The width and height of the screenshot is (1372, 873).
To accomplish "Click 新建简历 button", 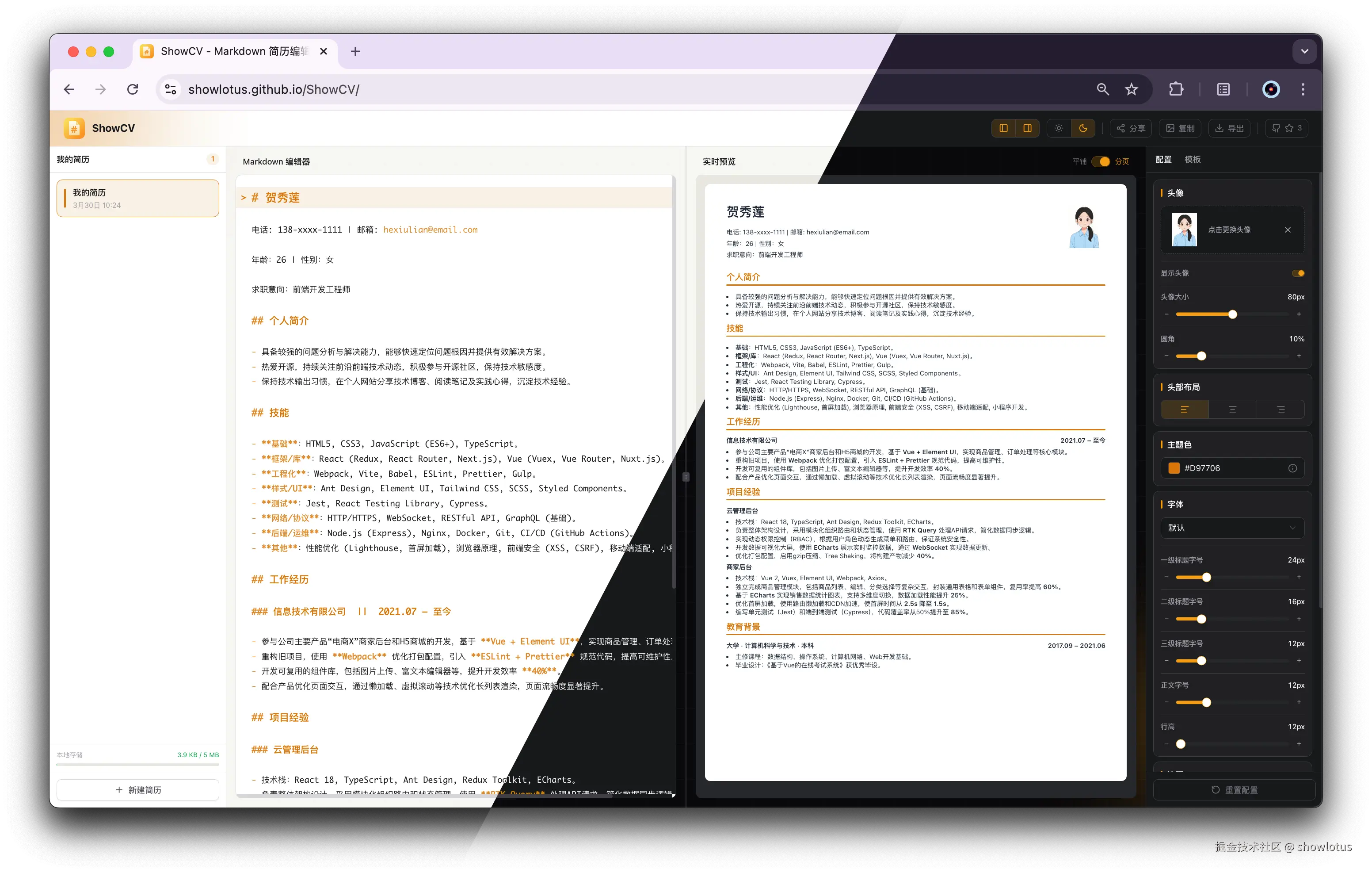I will point(138,790).
